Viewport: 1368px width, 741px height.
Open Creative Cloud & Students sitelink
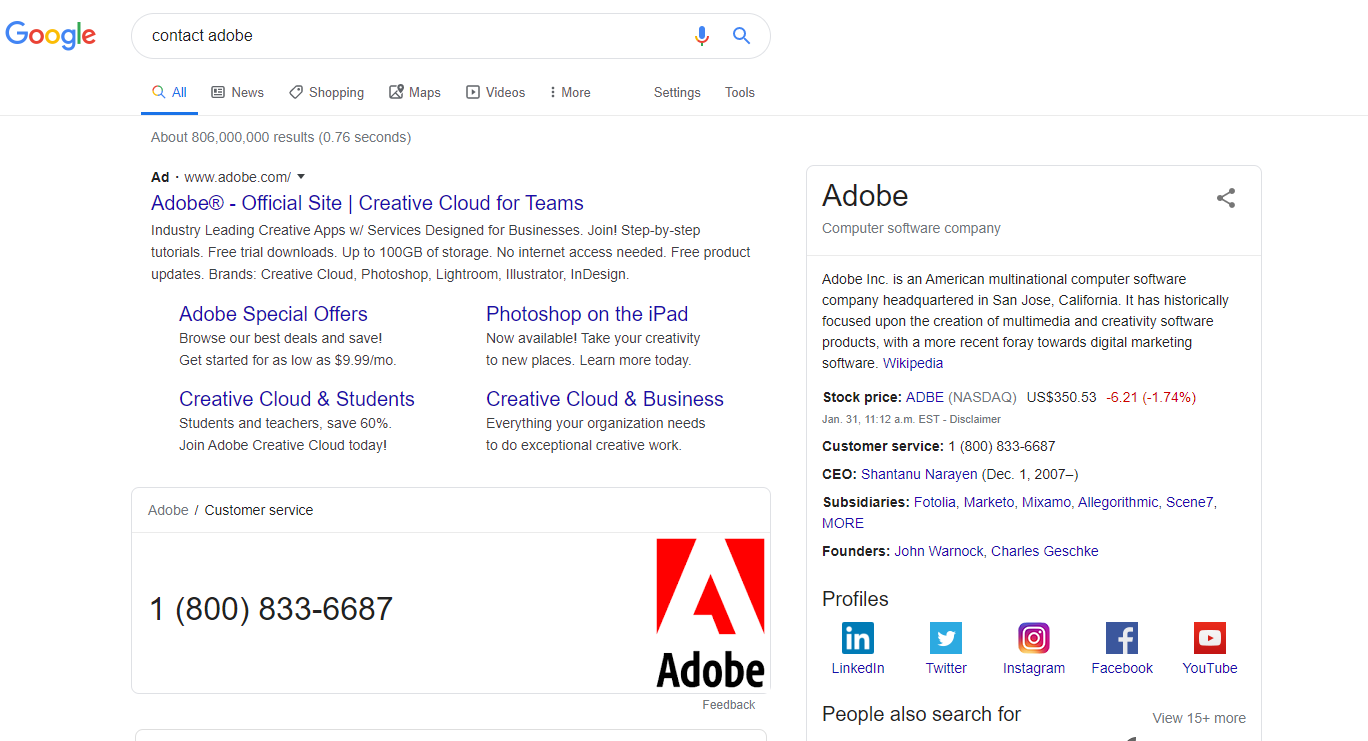point(297,399)
